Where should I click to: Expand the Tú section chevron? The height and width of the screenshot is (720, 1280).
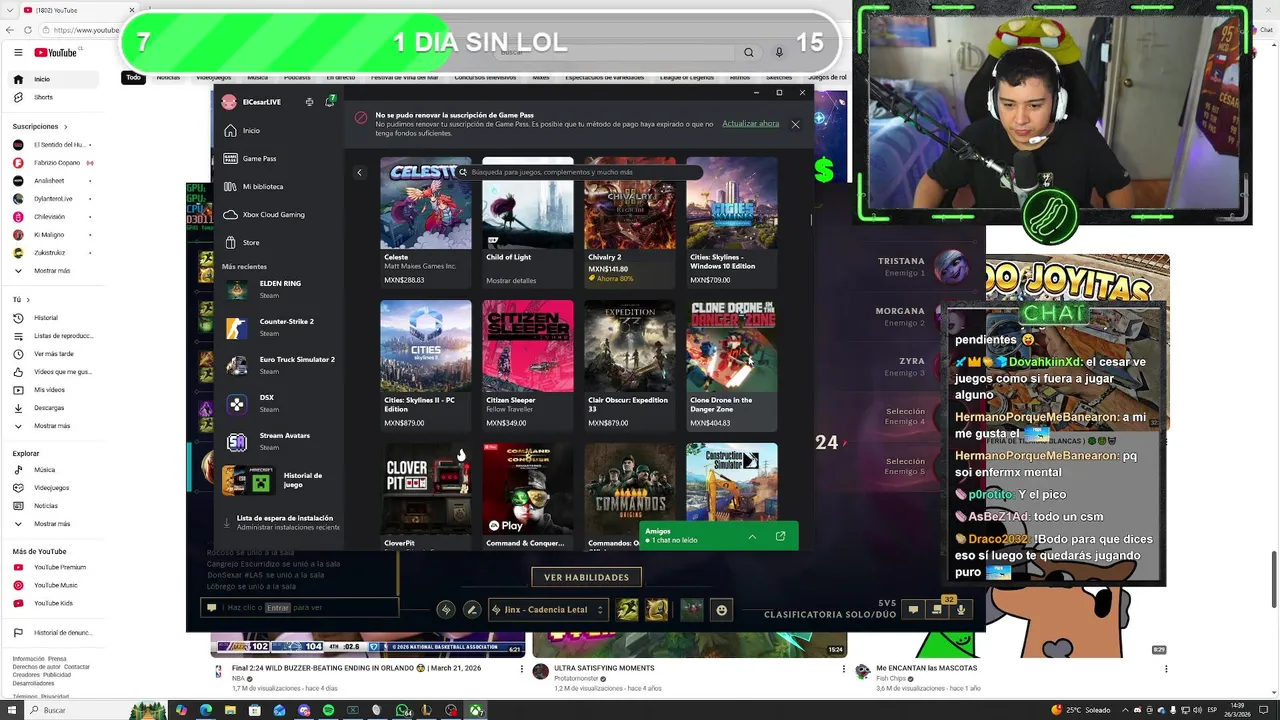28,300
